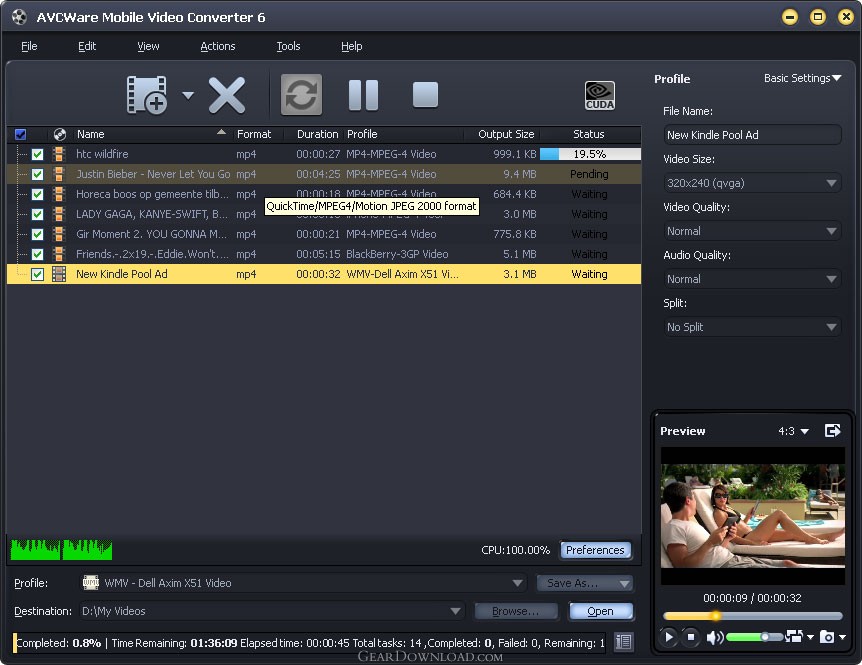The height and width of the screenshot is (665, 862).
Task: Stop the preview playback
Action: click(691, 637)
